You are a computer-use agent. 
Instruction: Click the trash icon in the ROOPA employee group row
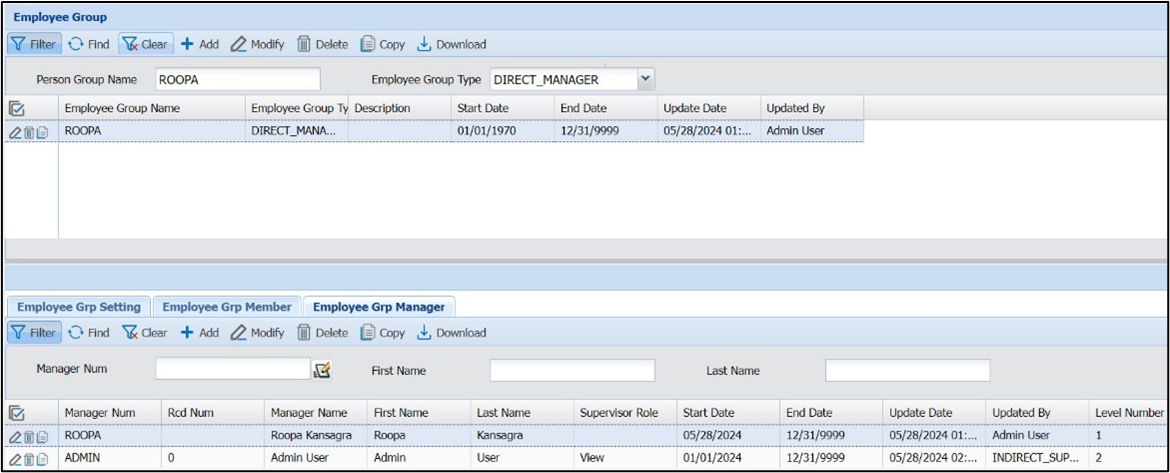coord(29,132)
